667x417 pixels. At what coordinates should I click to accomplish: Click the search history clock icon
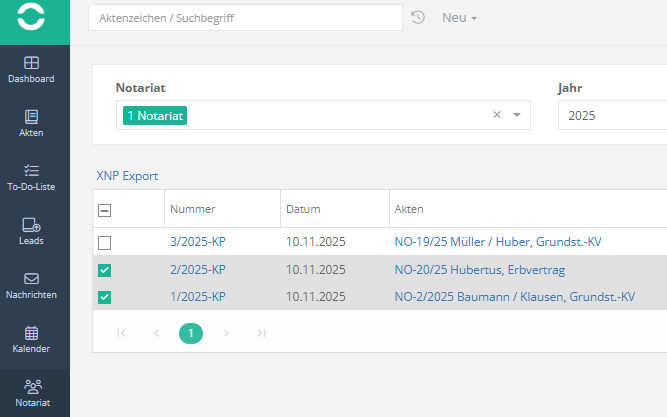[x=418, y=18]
